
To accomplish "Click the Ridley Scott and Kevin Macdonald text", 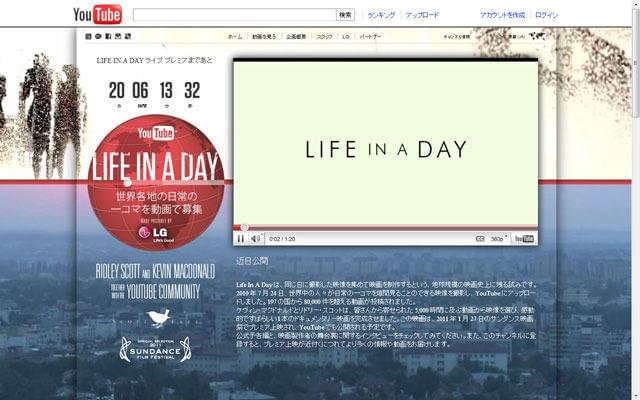I will coord(155,271).
